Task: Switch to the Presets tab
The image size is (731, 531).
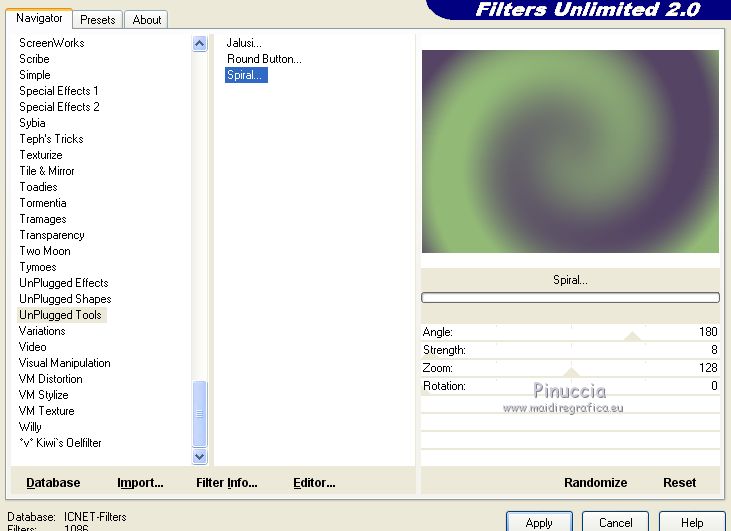Action: pos(97,20)
